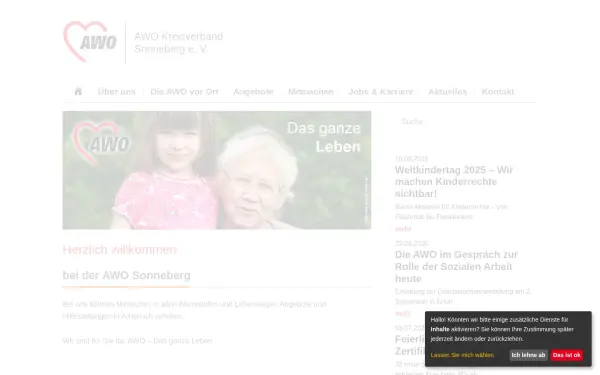Open Die AWO im Gespräch article
Screen dimensions: 600x375
[x=456, y=266]
